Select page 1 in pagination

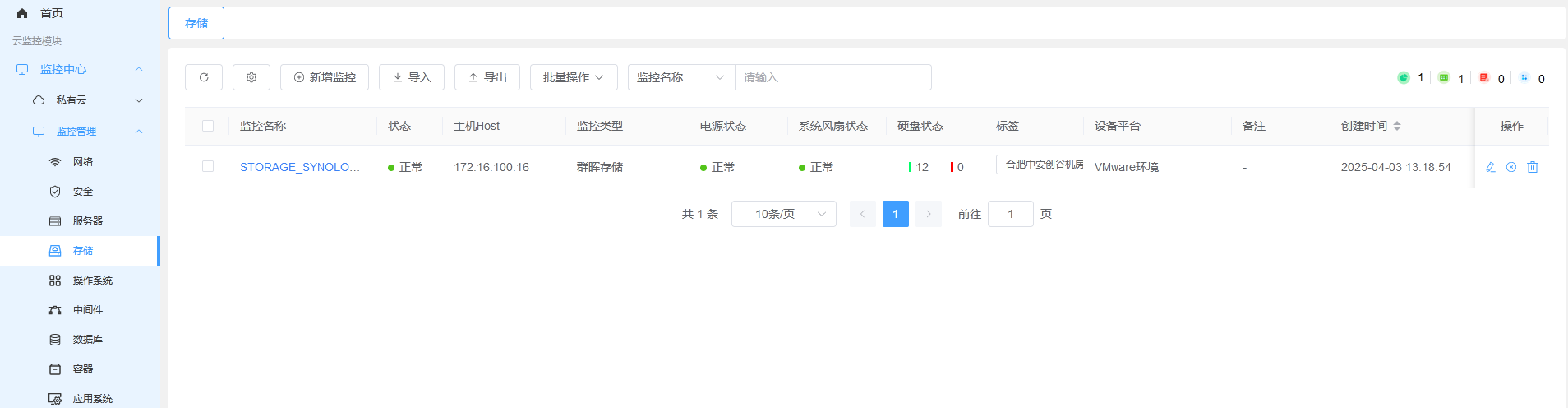pyautogui.click(x=896, y=214)
